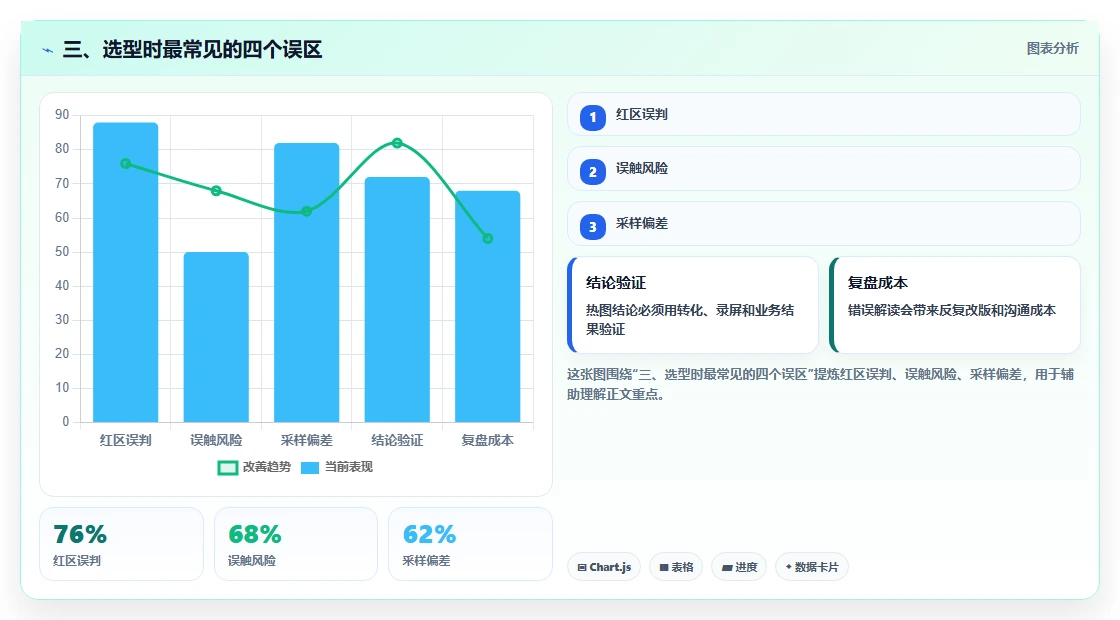Click the 图表分析 label in the header
The width and height of the screenshot is (1120, 620).
coord(1053,49)
